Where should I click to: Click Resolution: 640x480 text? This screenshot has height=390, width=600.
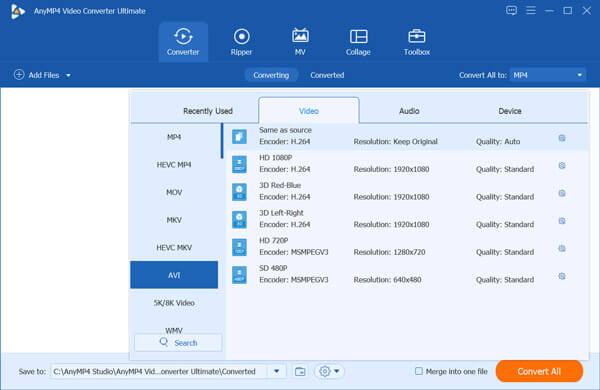(x=387, y=280)
